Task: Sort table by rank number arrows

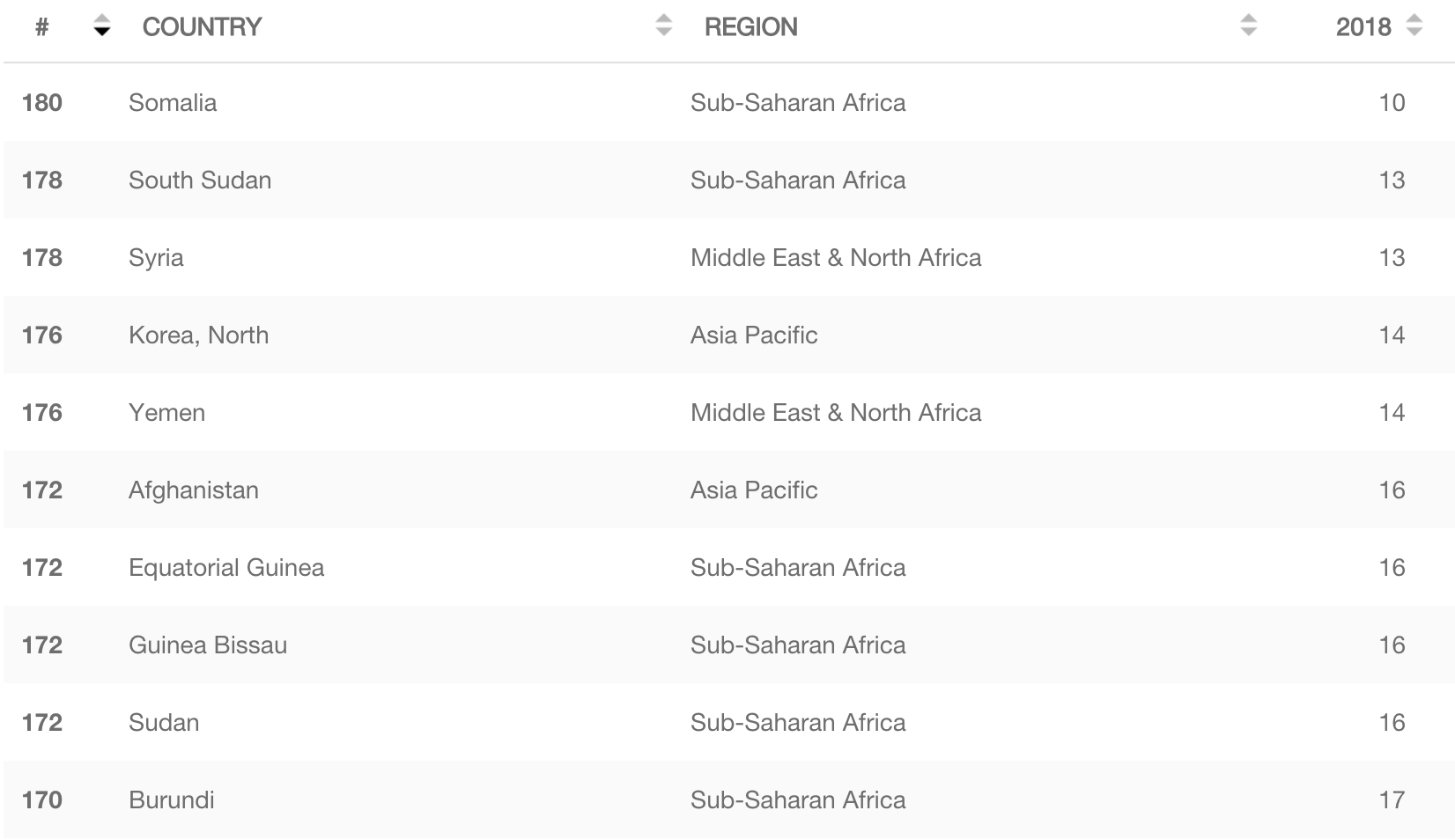Action: pyautogui.click(x=102, y=26)
